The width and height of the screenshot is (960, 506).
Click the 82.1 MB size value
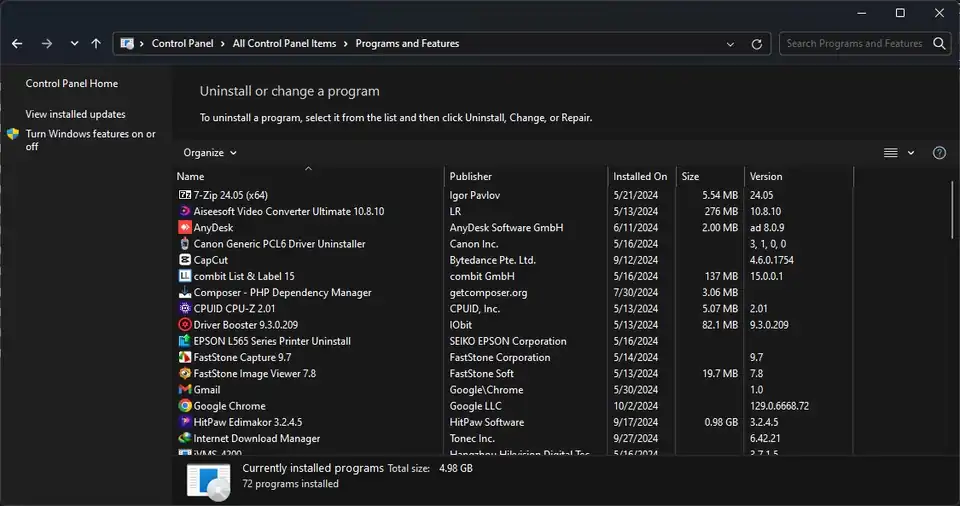tap(720, 325)
